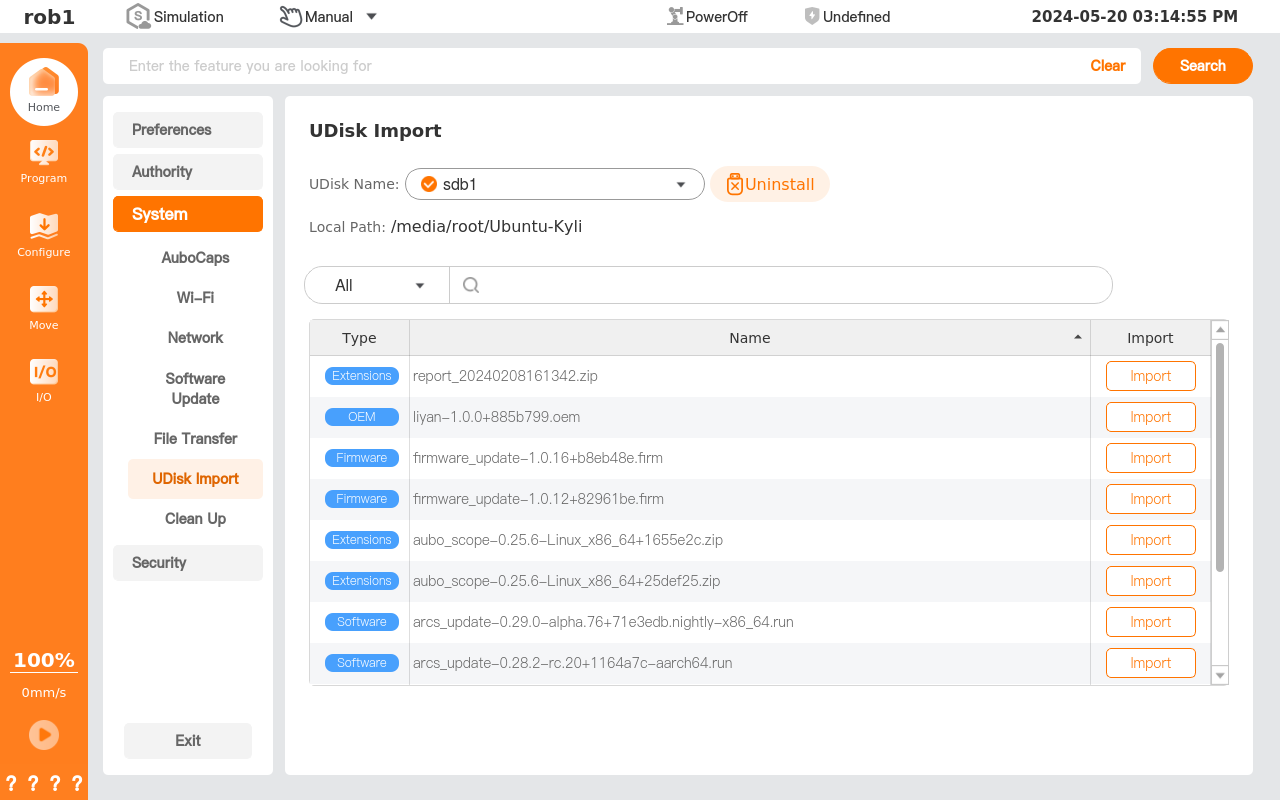
Task: Open the I/O panel icon
Action: click(44, 373)
